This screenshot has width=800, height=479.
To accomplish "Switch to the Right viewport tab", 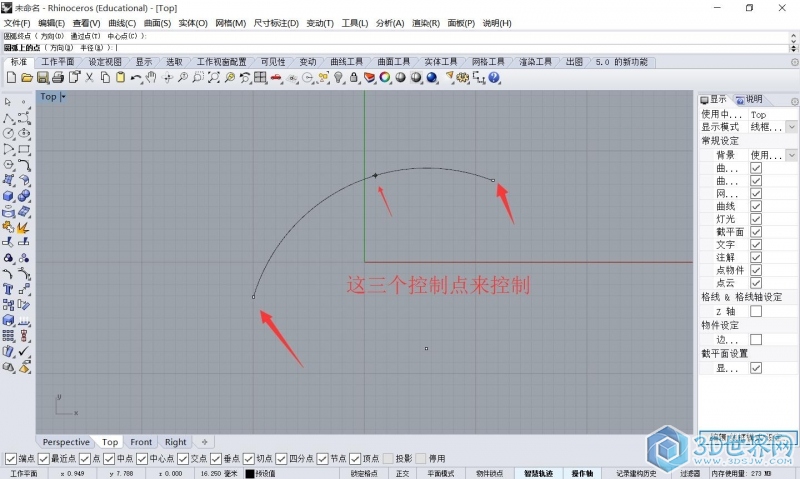I will (176, 442).
